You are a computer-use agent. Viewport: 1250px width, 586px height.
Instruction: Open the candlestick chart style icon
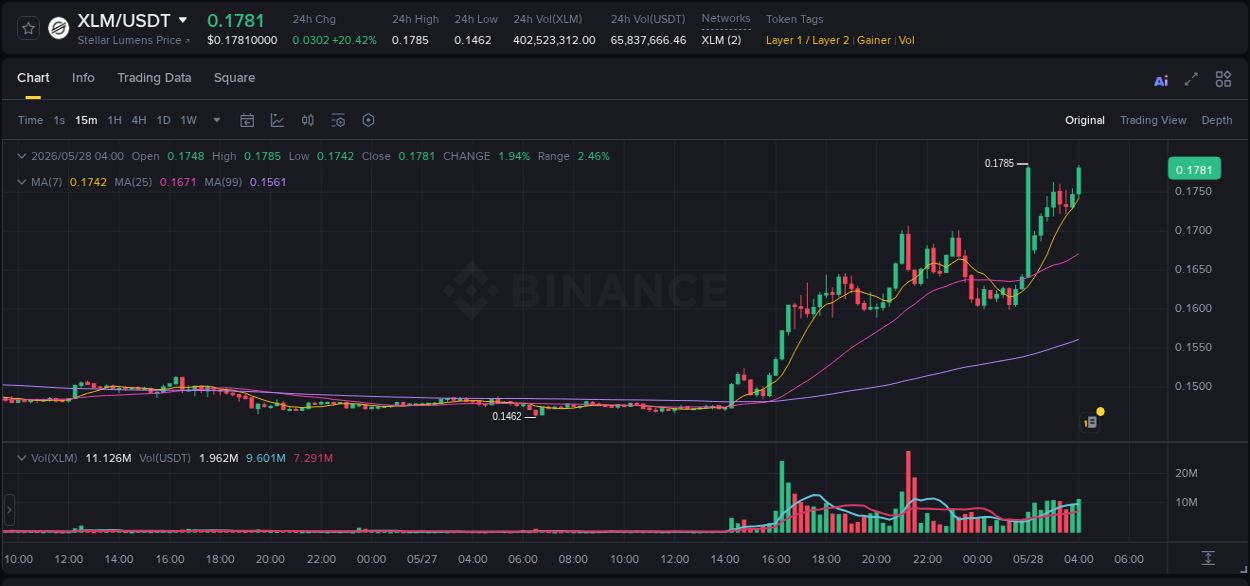pyautogui.click(x=308, y=120)
